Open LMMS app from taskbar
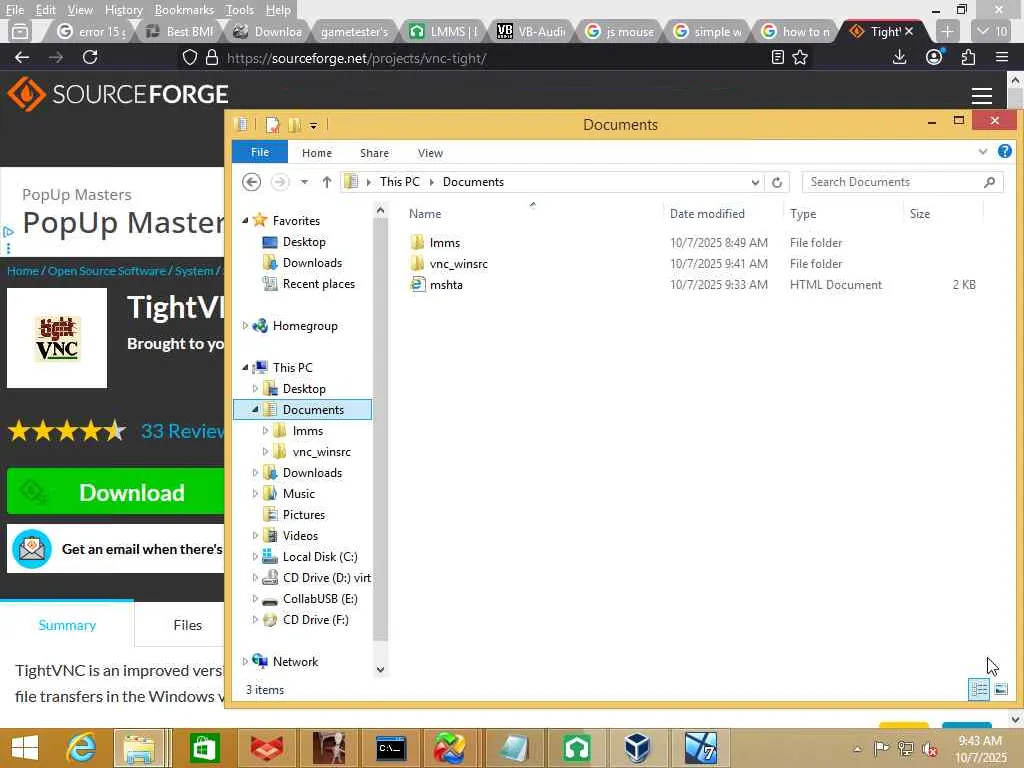The width and height of the screenshot is (1024, 768). 576,748
